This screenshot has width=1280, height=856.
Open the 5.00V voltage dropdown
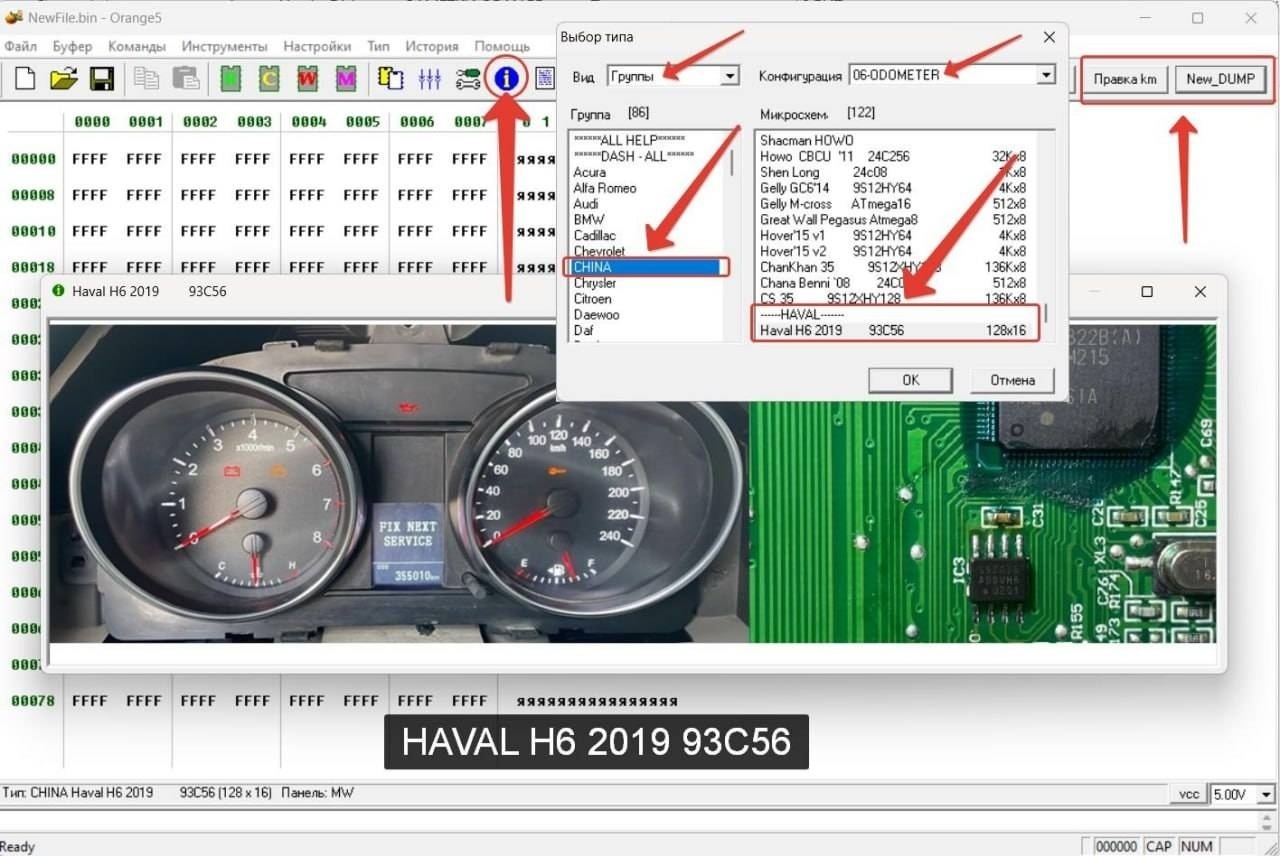coord(1266,794)
